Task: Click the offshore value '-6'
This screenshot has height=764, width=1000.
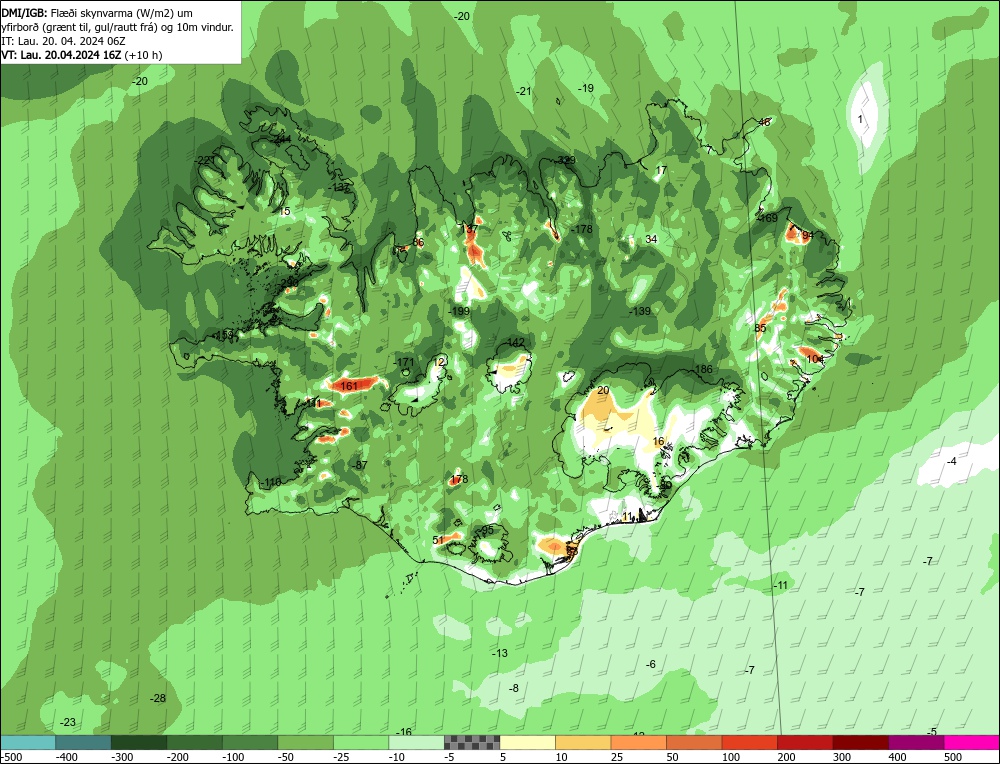Action: (651, 664)
